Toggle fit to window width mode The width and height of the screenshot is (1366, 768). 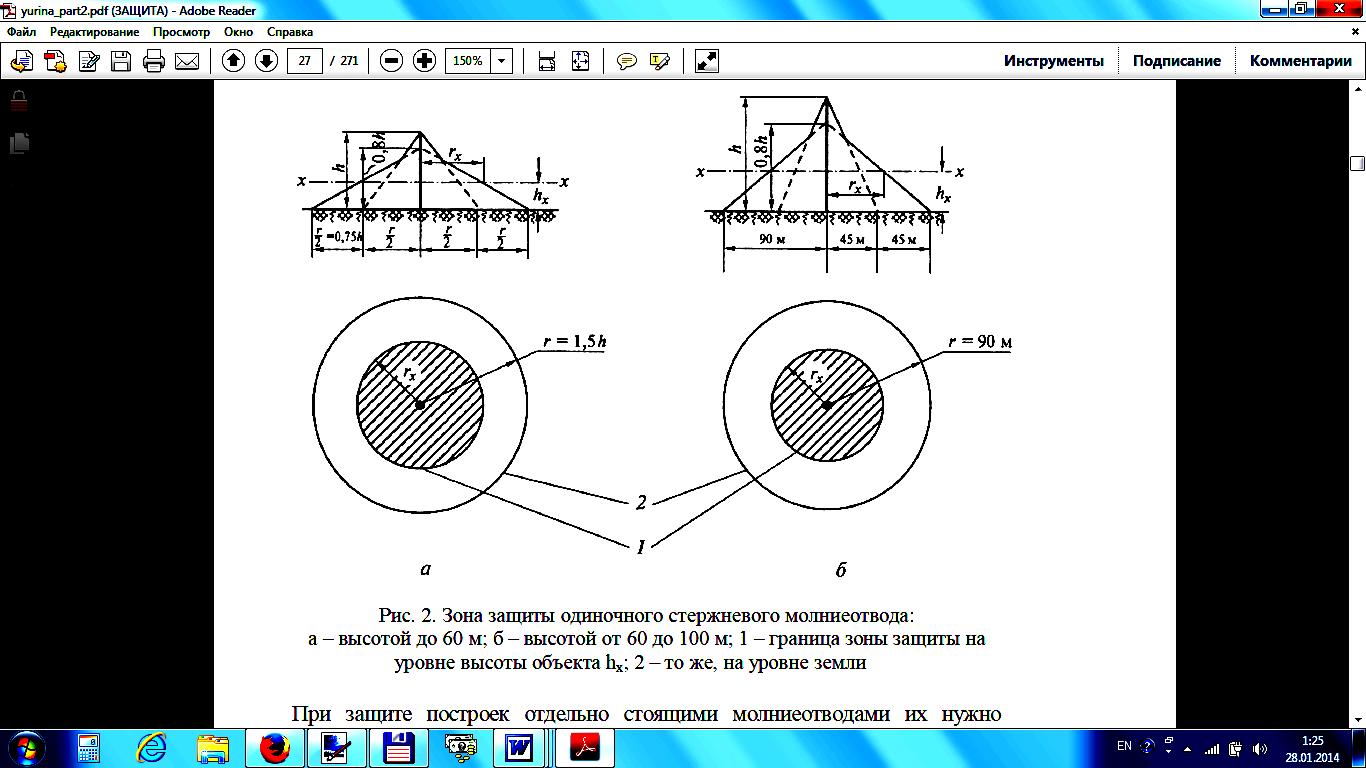coord(547,61)
